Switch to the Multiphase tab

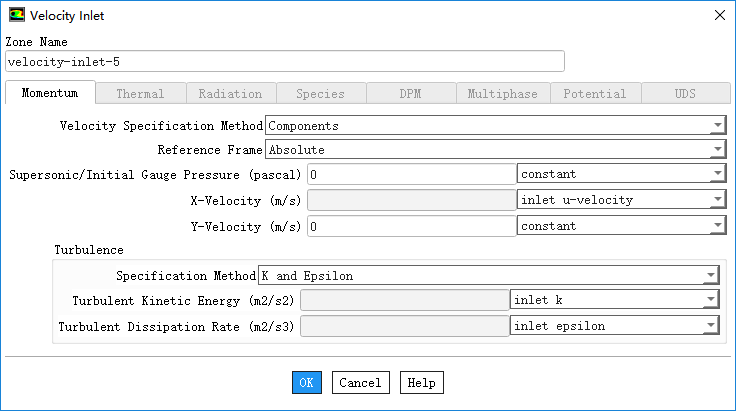tap(503, 94)
